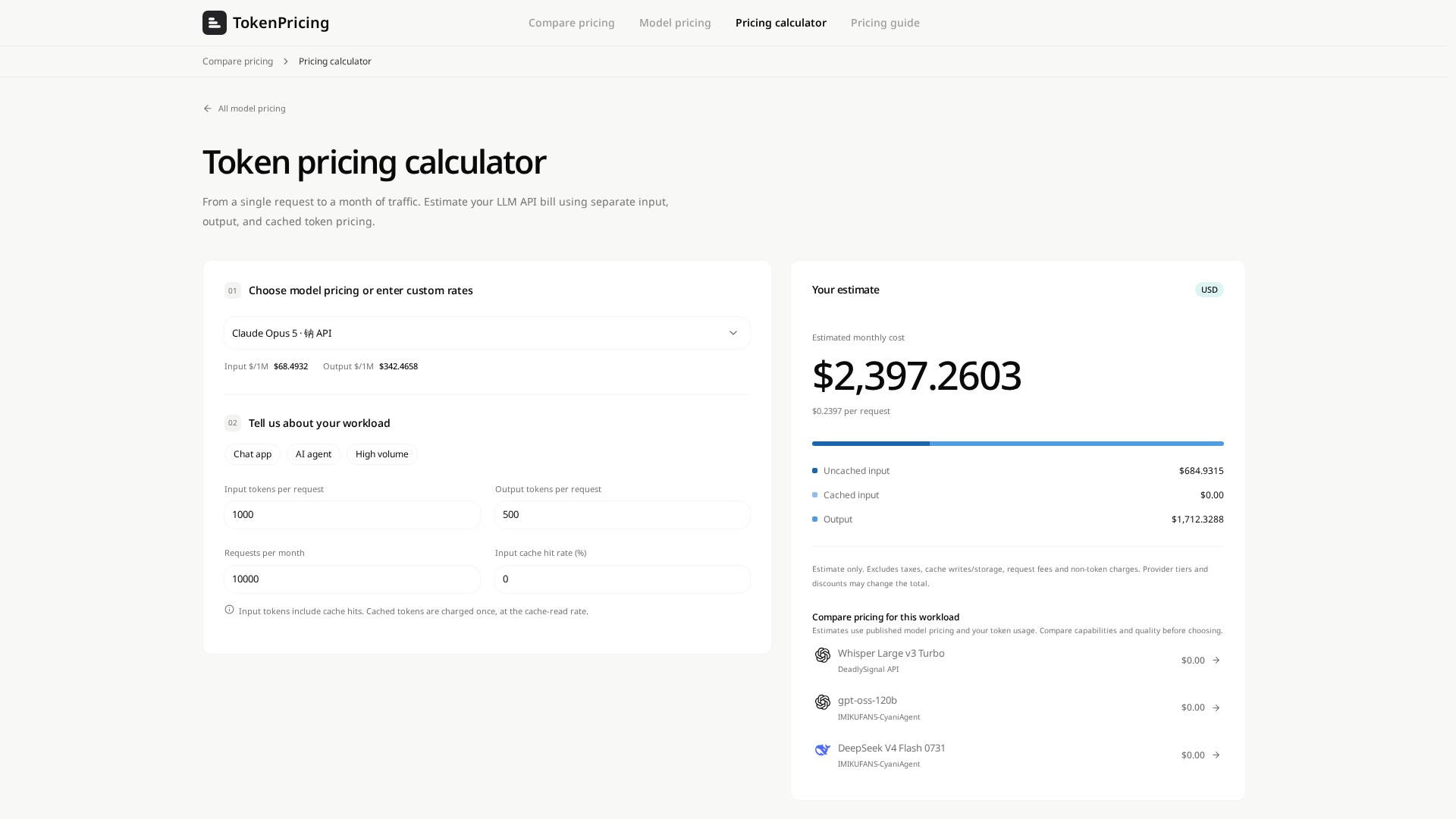Open DeepSeek V4 Flash 0731 comparison row

[x=1018, y=755]
